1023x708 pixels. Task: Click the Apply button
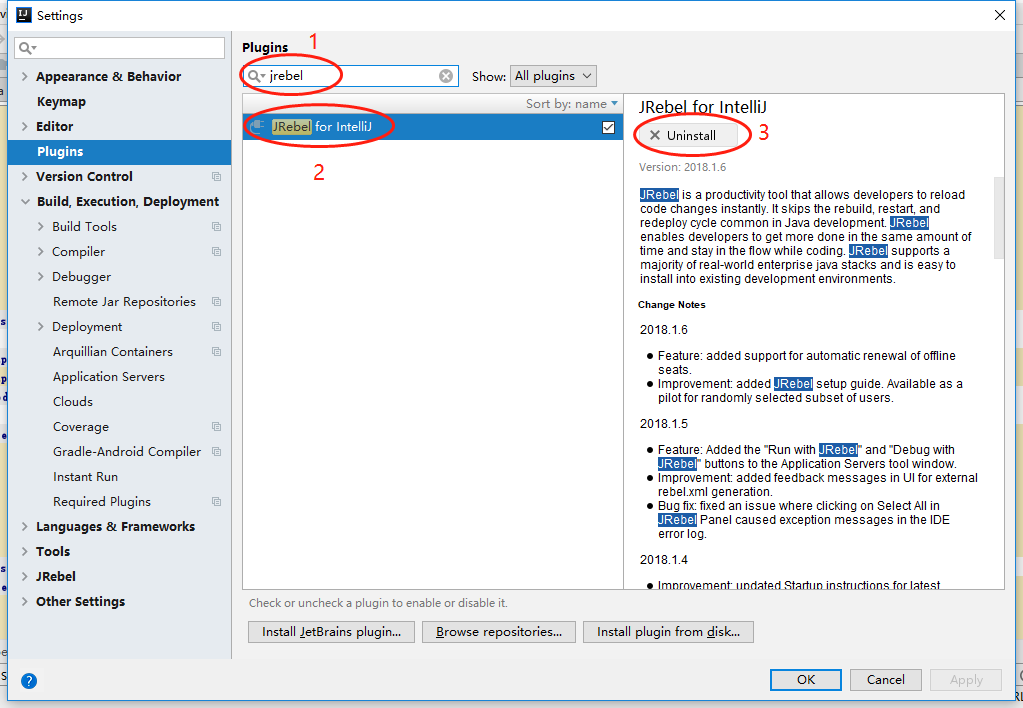(x=966, y=680)
